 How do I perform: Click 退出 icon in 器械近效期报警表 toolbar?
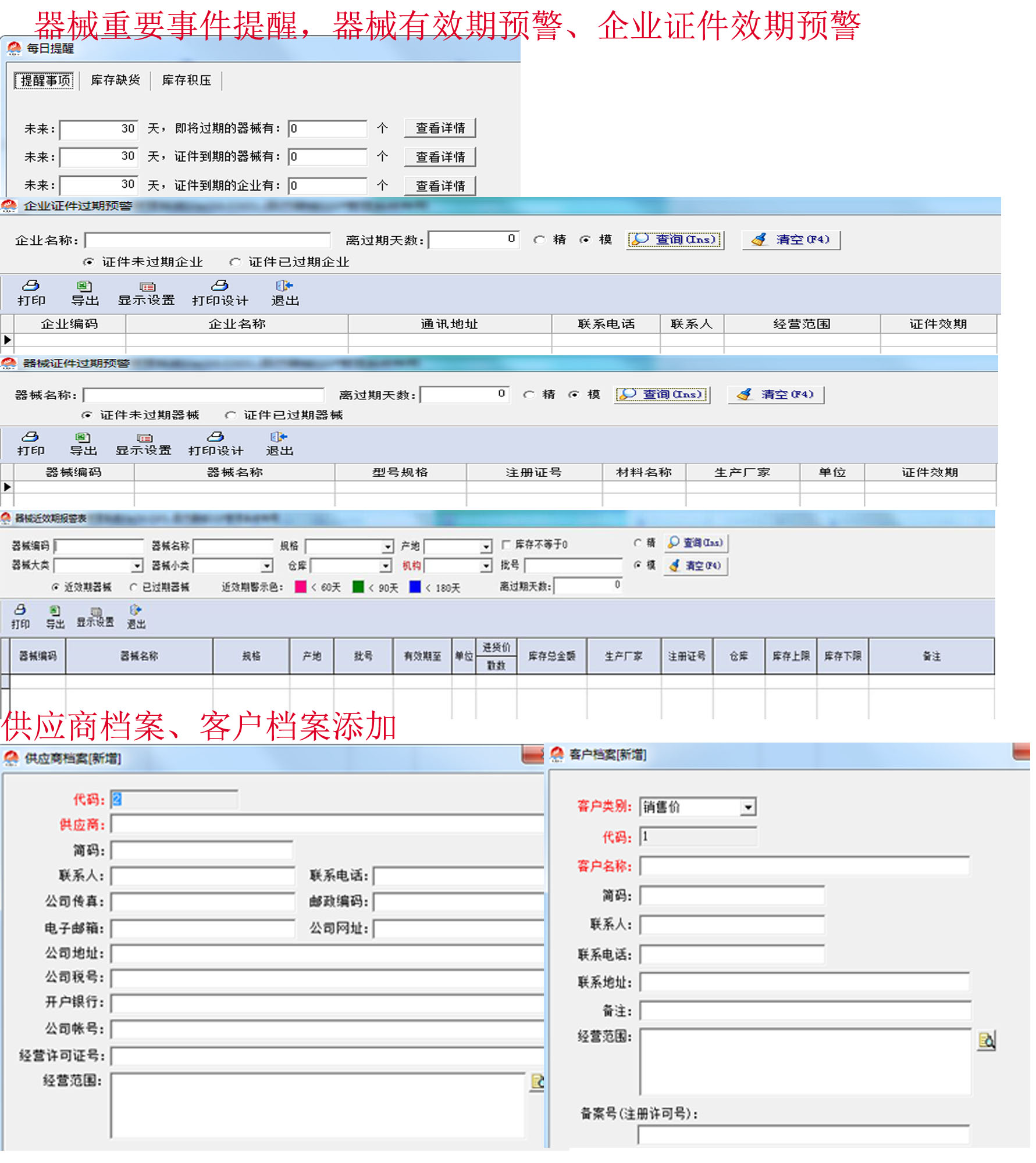tap(136, 616)
